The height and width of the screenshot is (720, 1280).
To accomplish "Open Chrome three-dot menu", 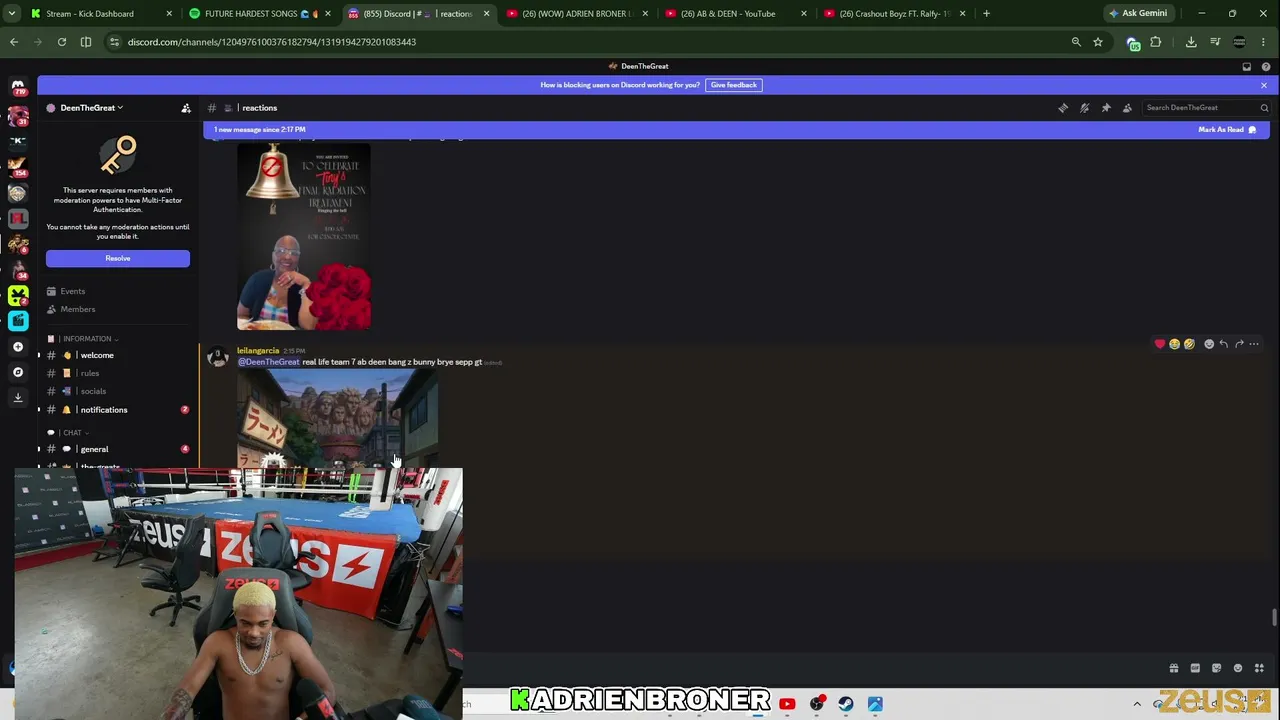I will coord(1265,42).
